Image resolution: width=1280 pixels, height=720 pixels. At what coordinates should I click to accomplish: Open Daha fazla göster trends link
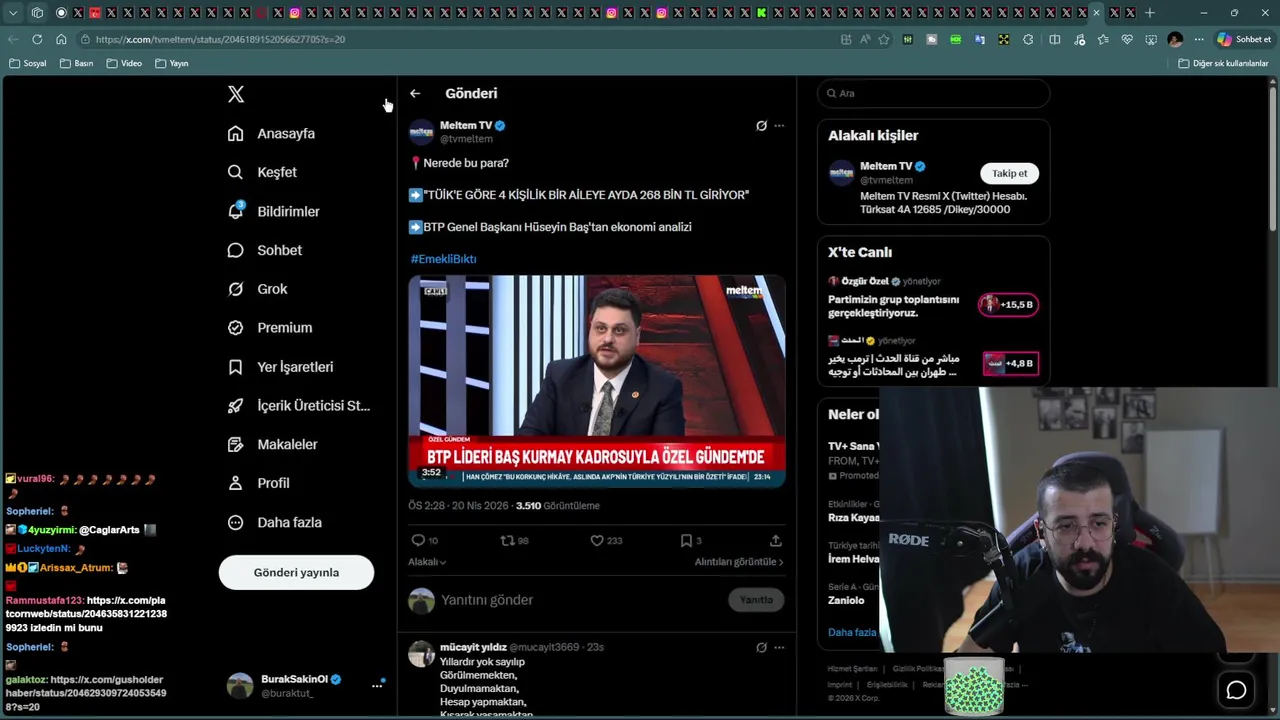pyautogui.click(x=852, y=632)
